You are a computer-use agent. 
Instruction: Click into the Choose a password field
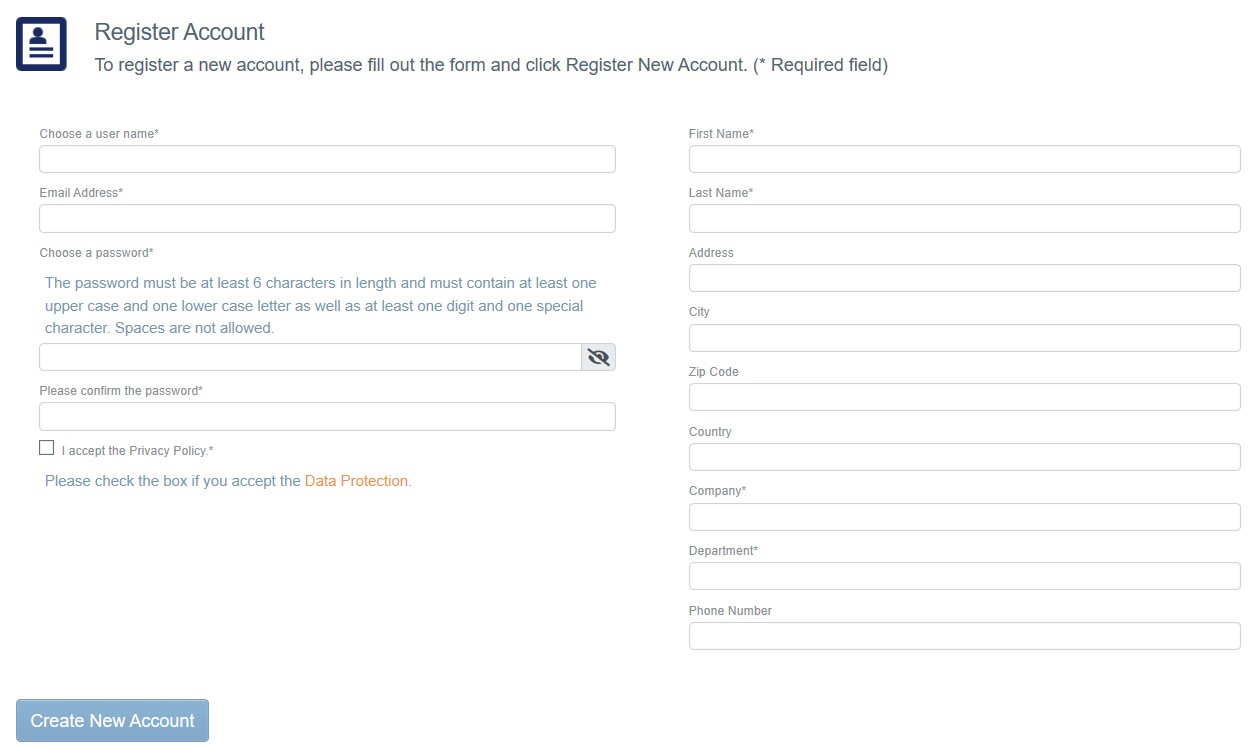tap(310, 357)
